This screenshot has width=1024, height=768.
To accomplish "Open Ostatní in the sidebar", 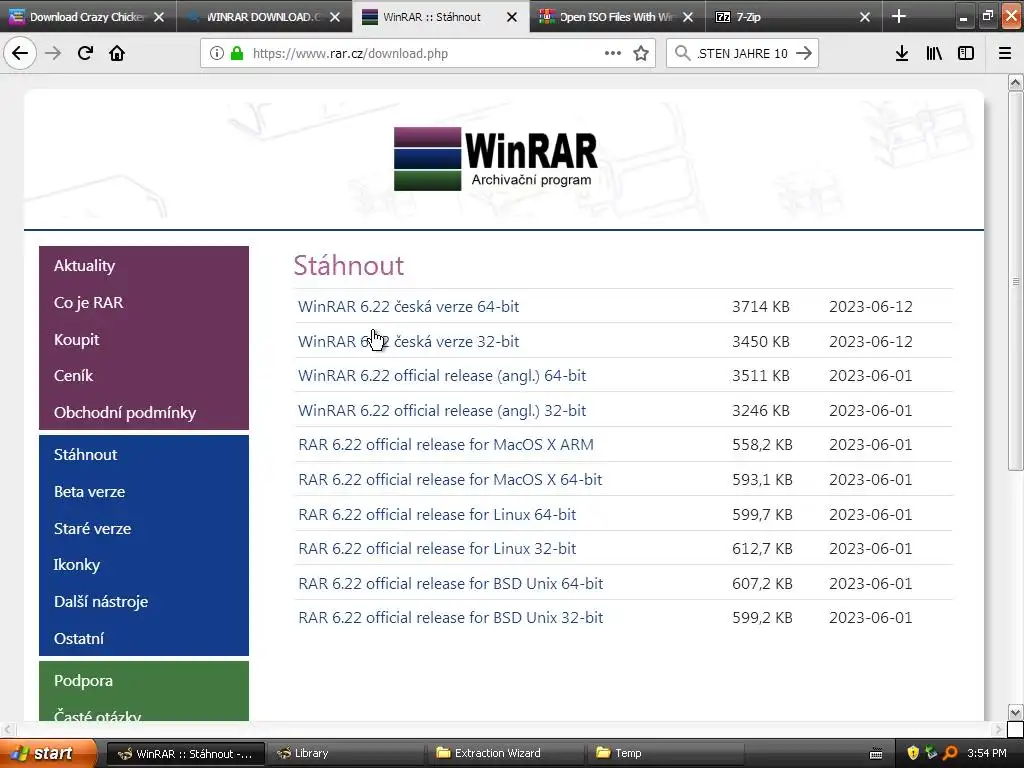I will [x=78, y=639].
